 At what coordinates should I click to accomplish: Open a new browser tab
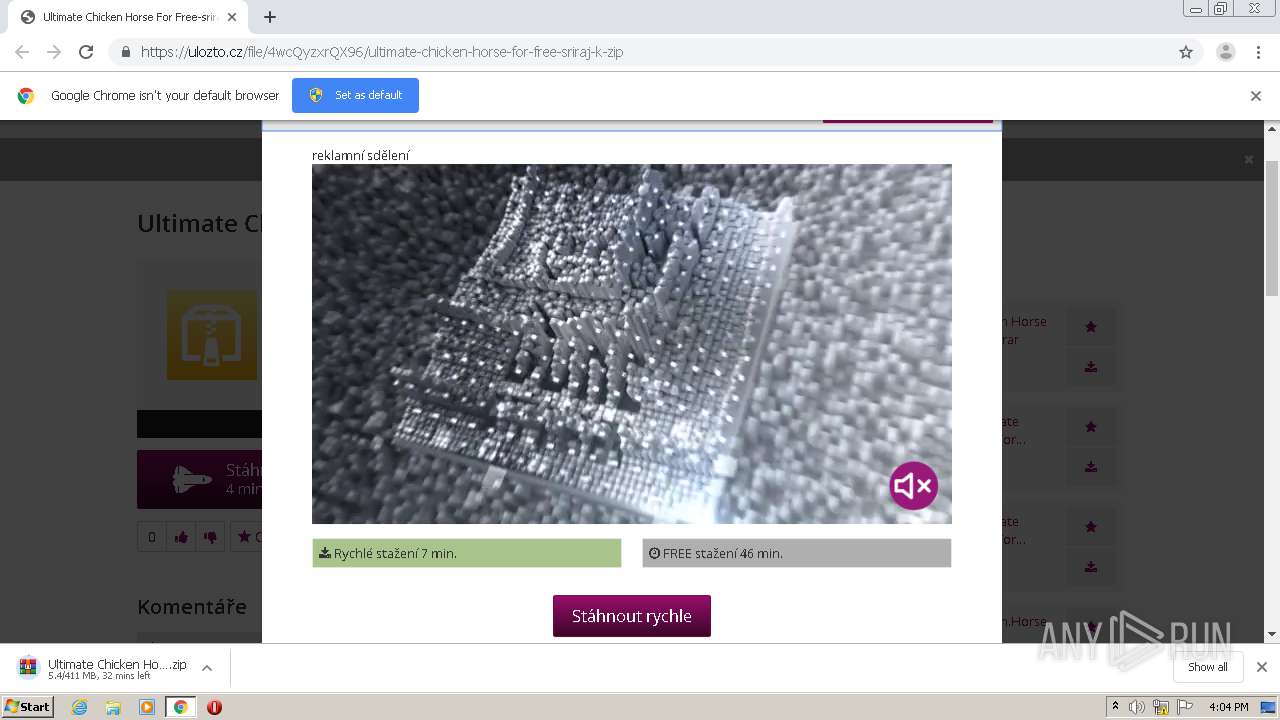click(270, 17)
